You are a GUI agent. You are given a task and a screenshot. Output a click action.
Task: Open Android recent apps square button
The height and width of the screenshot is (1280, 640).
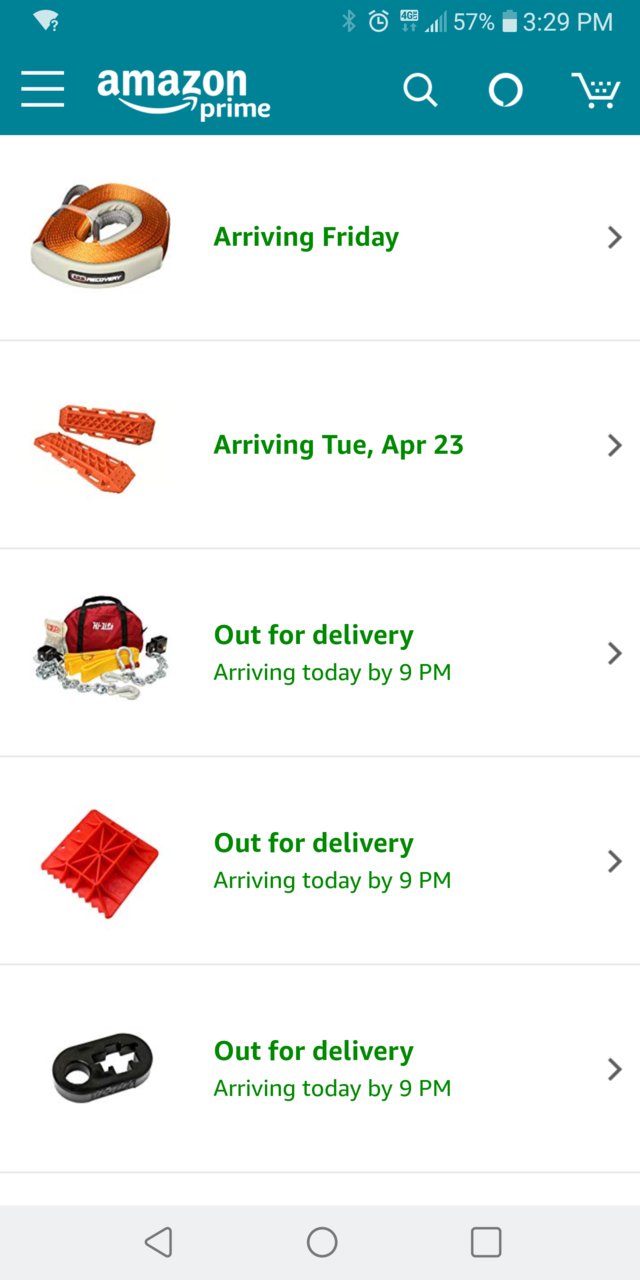[x=486, y=1242]
